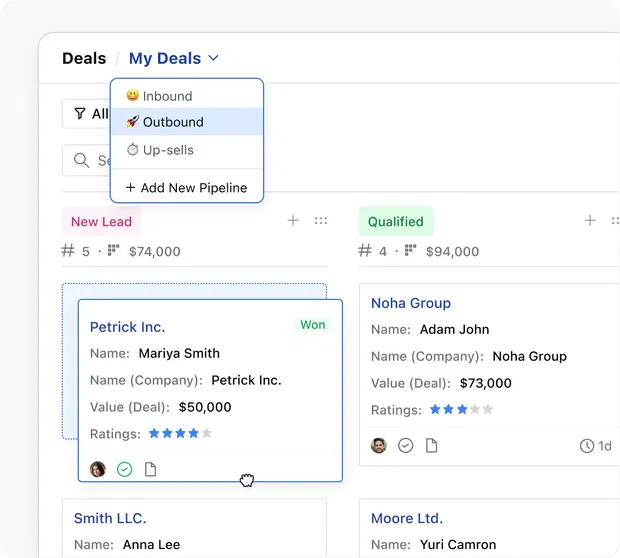Click Qualified deal count hash icon
Image resolution: width=620 pixels, height=558 pixels.
[365, 251]
